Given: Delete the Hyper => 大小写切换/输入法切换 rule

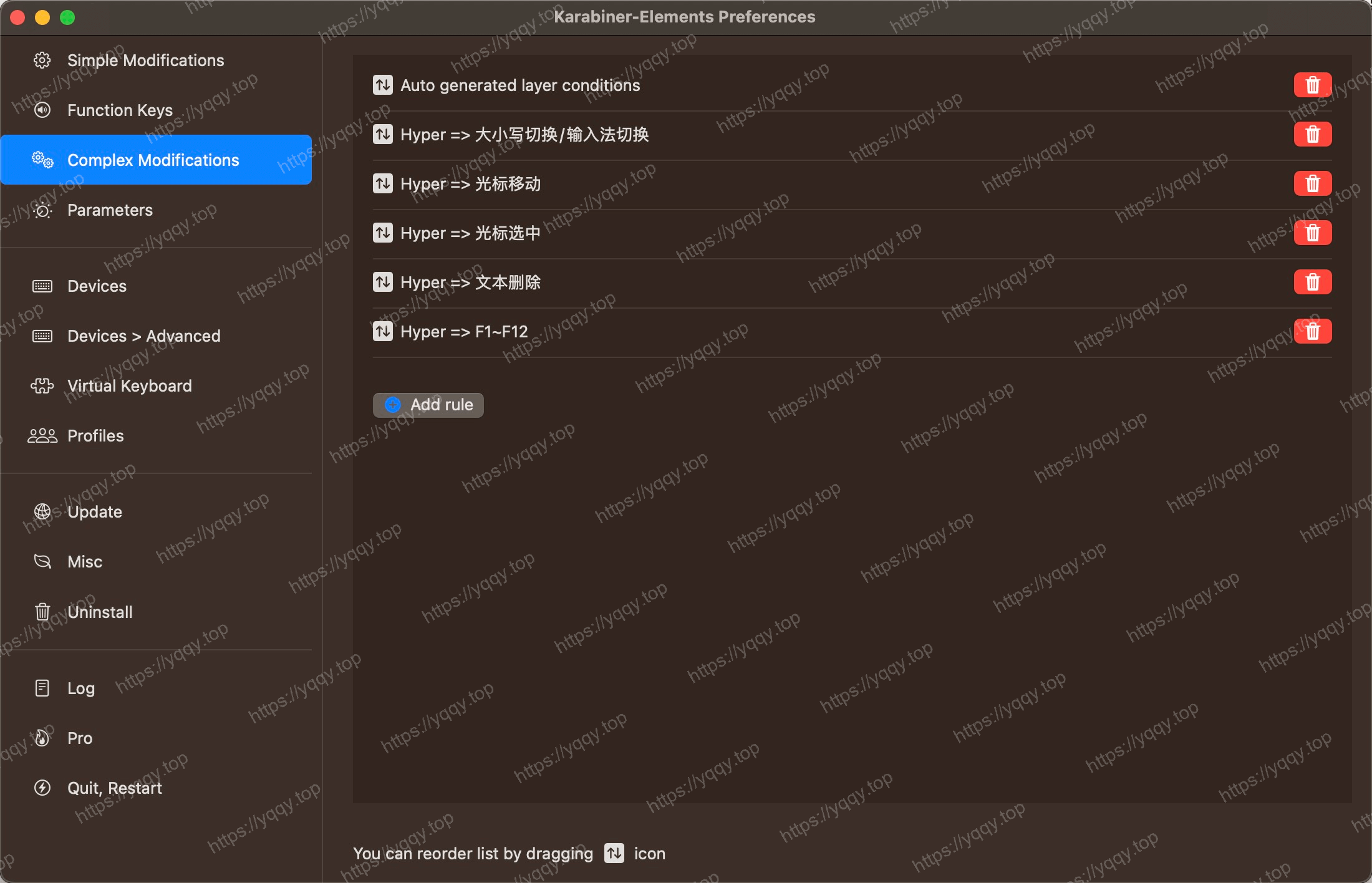Looking at the screenshot, I should coord(1313,134).
